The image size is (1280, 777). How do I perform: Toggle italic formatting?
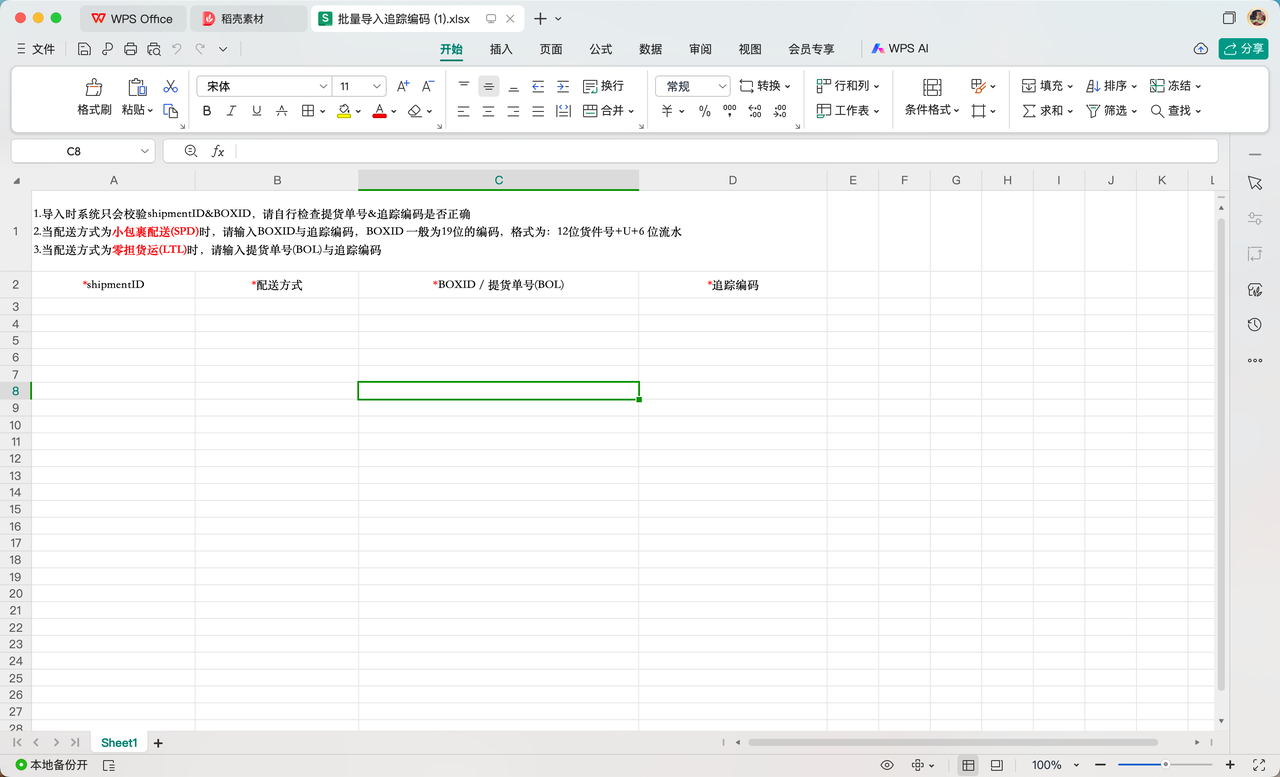pos(232,111)
